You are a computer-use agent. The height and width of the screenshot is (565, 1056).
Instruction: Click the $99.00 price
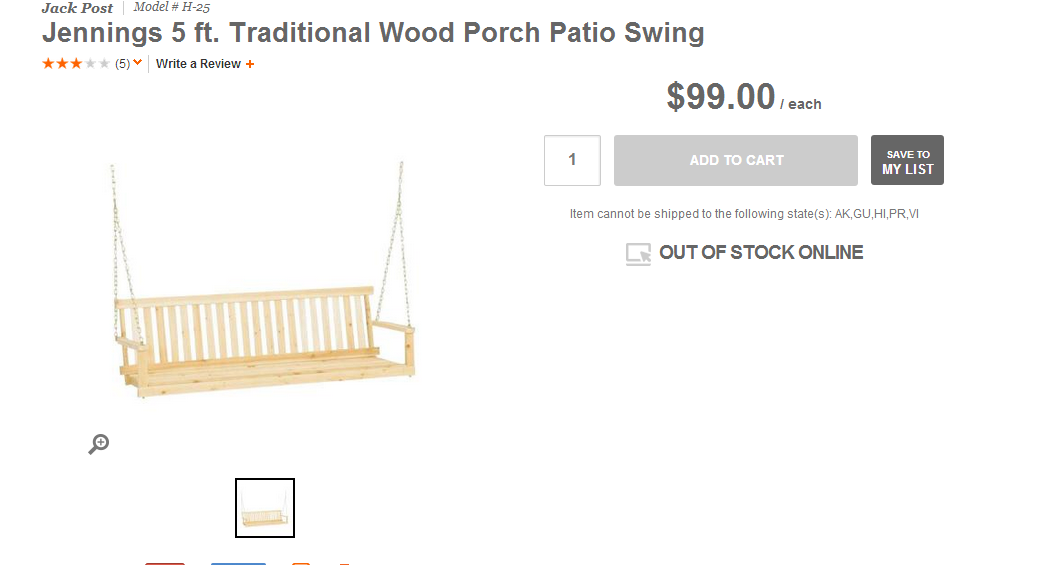coord(721,97)
